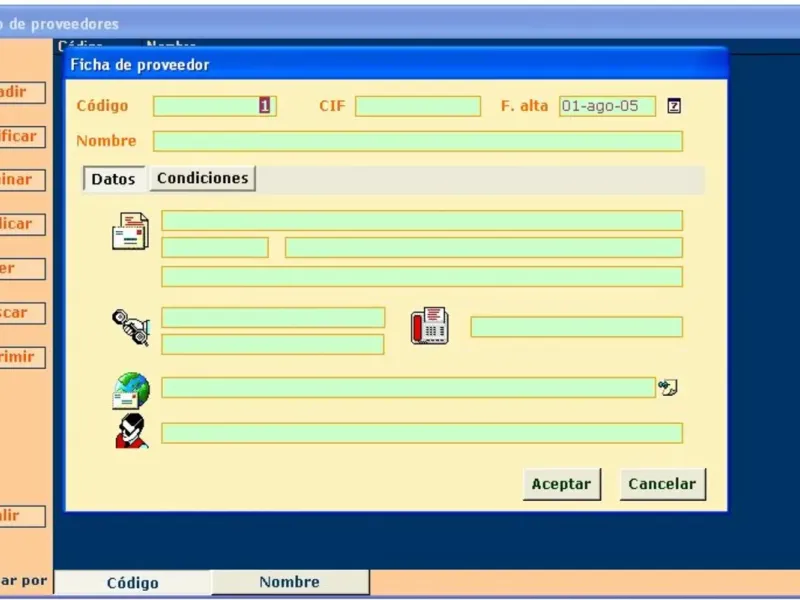This screenshot has height=600, width=800.
Task: Click the telephone handset icon
Action: (131, 327)
